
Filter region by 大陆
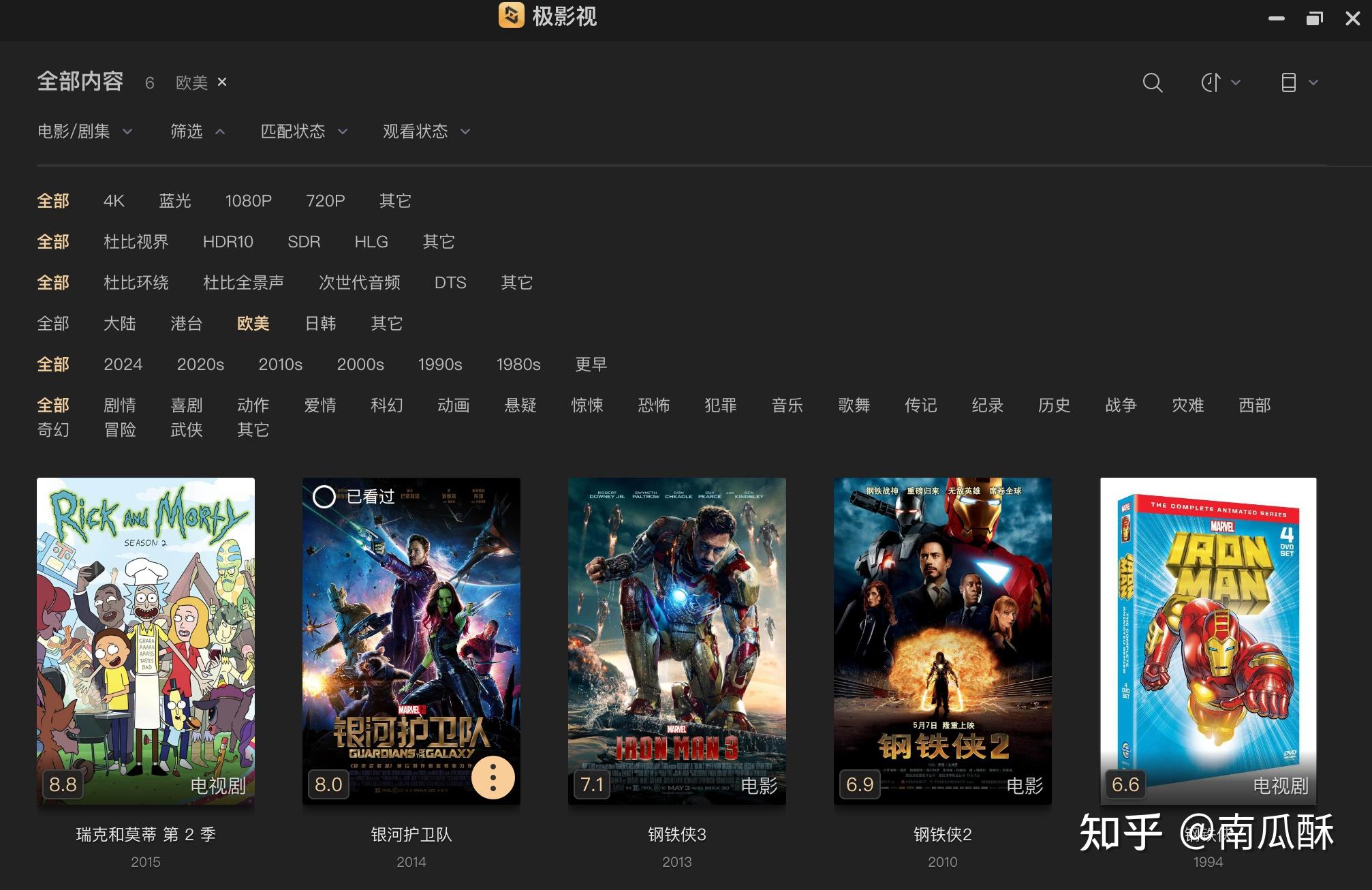click(x=120, y=323)
